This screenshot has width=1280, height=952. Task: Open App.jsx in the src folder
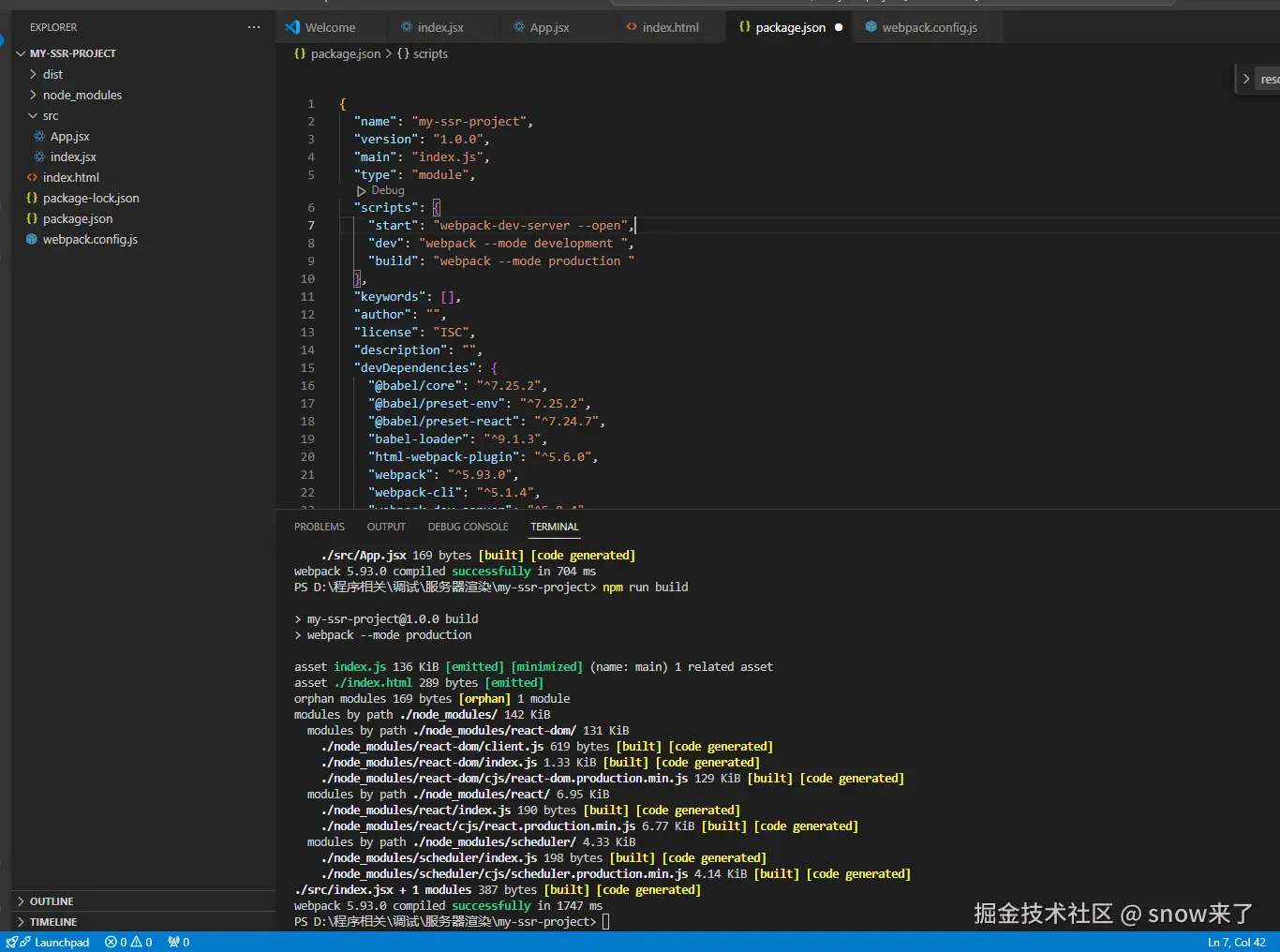coord(69,136)
